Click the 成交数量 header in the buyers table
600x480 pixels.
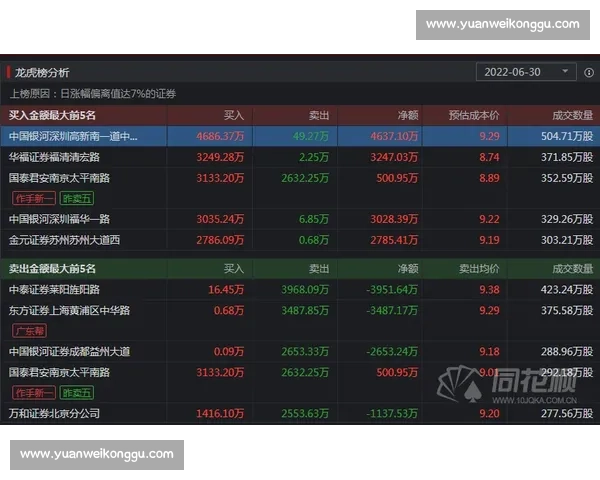572,115
